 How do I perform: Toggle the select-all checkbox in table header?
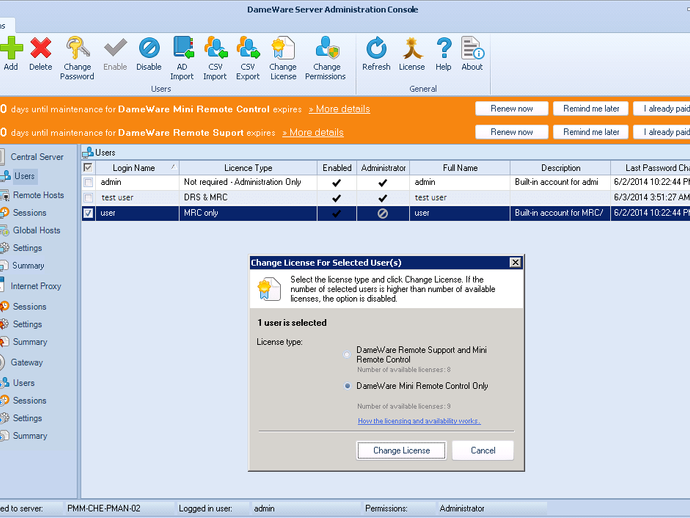tap(88, 168)
